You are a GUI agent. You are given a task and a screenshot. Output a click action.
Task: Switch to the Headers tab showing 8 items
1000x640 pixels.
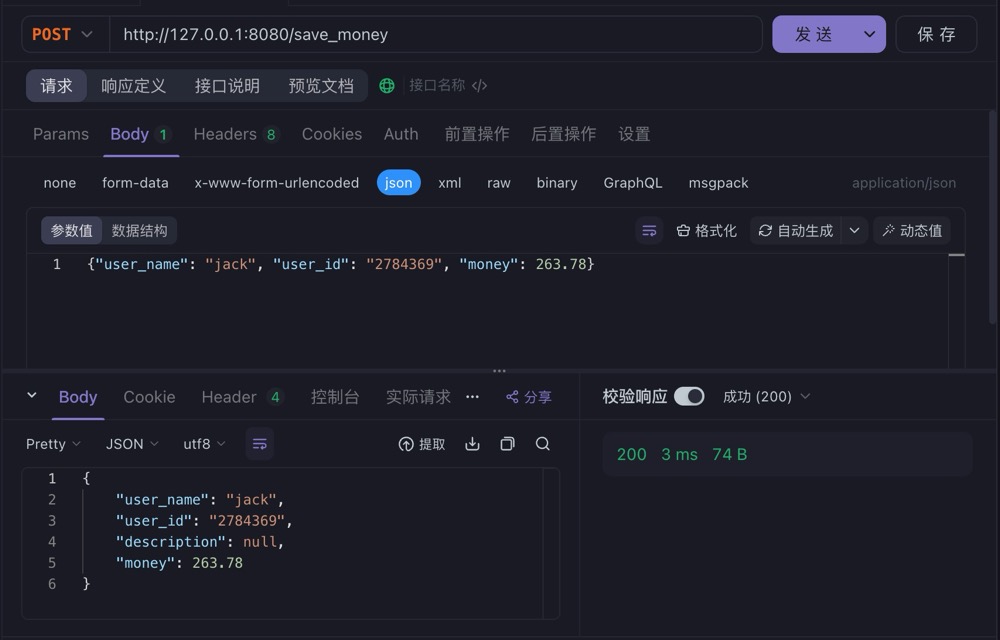pos(229,134)
